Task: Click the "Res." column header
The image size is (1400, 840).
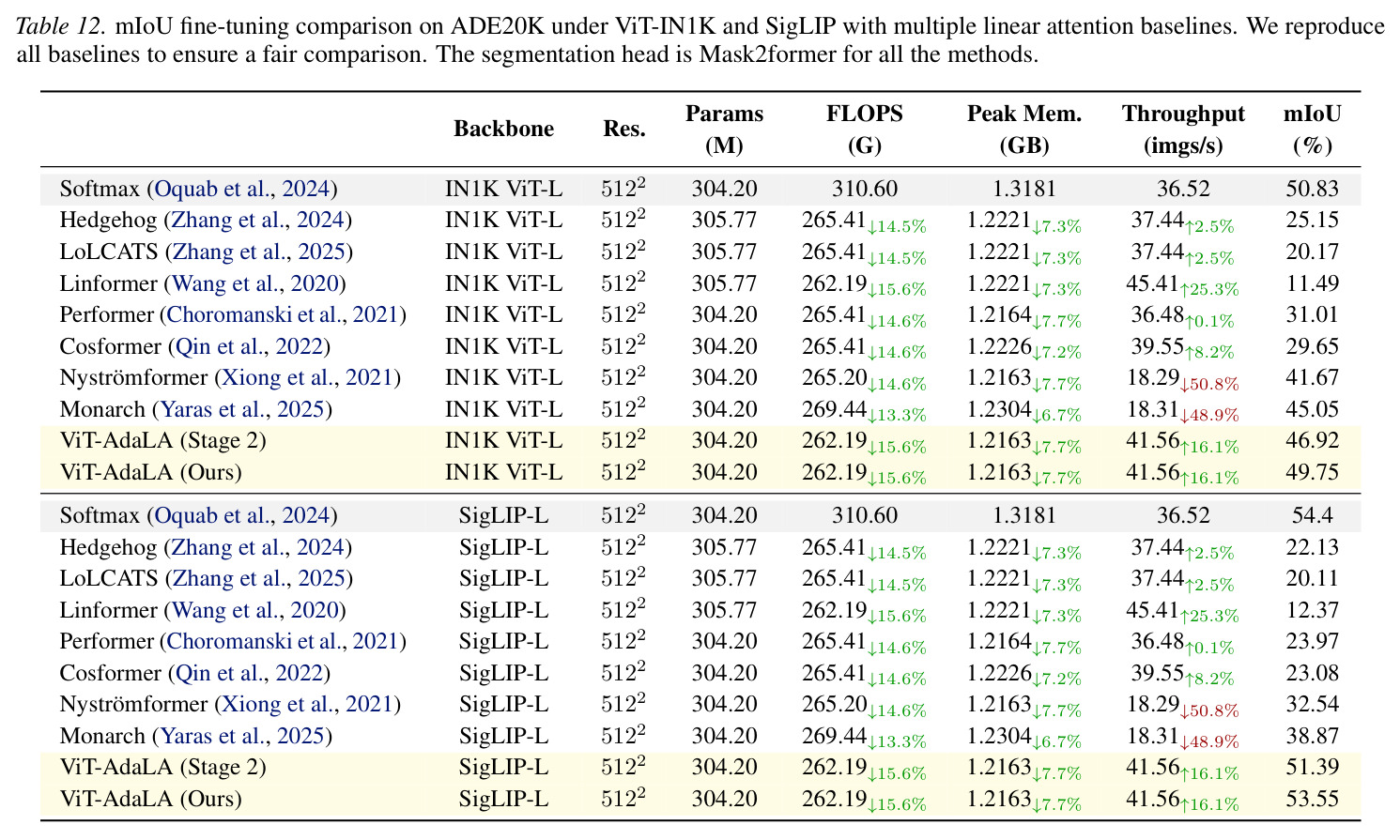Action: click(x=624, y=129)
